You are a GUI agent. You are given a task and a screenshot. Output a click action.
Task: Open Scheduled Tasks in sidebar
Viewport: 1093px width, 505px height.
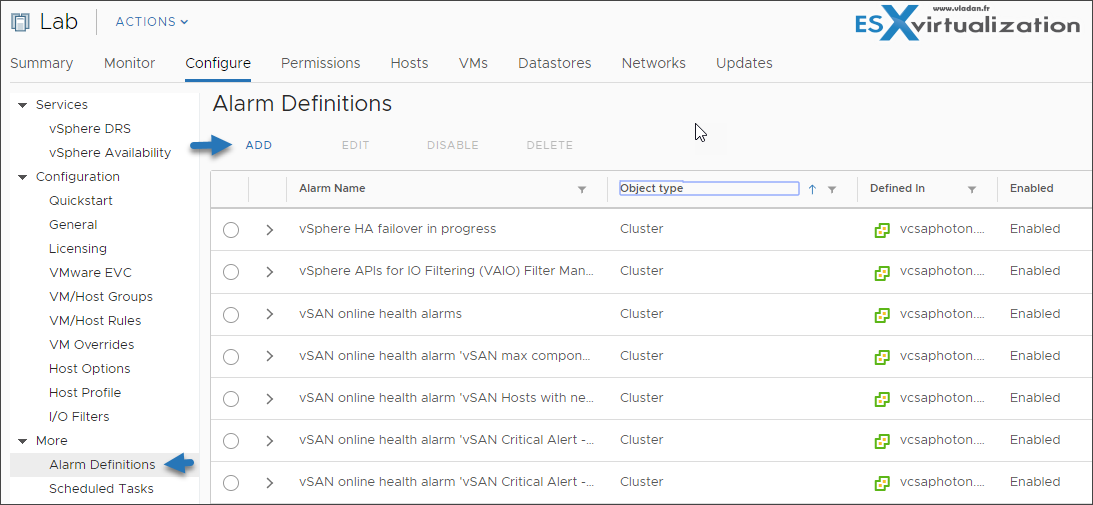[101, 488]
